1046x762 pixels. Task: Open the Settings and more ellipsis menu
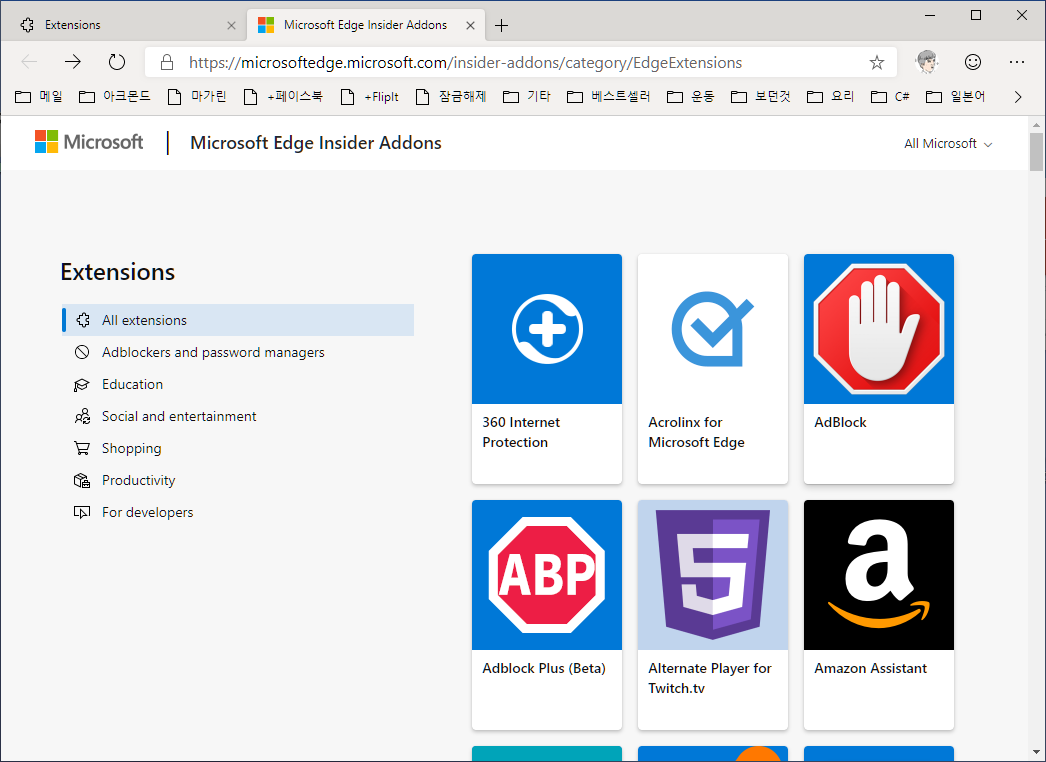tap(1017, 62)
